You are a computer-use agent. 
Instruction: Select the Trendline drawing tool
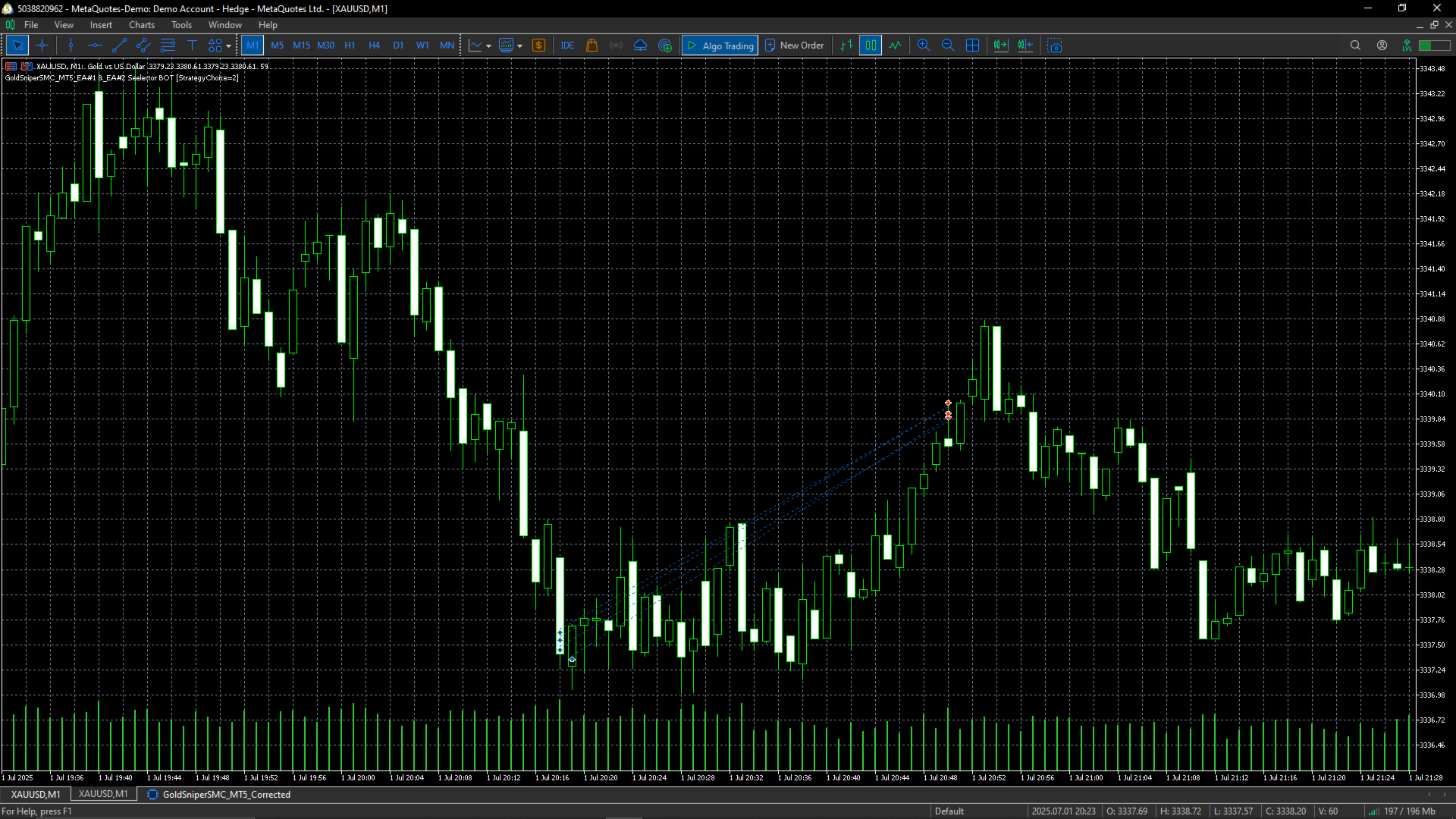(x=119, y=45)
